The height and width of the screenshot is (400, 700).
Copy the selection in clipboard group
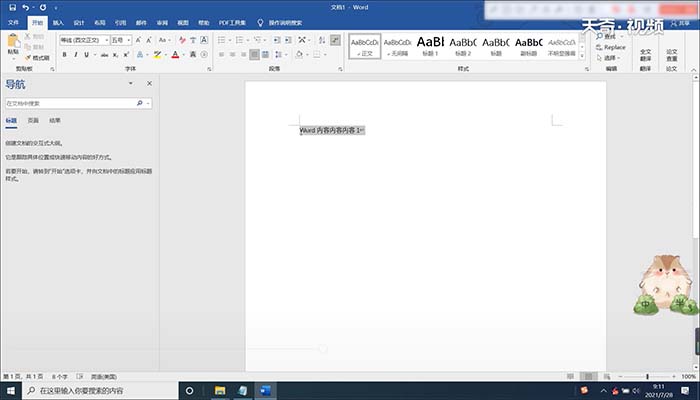34,47
